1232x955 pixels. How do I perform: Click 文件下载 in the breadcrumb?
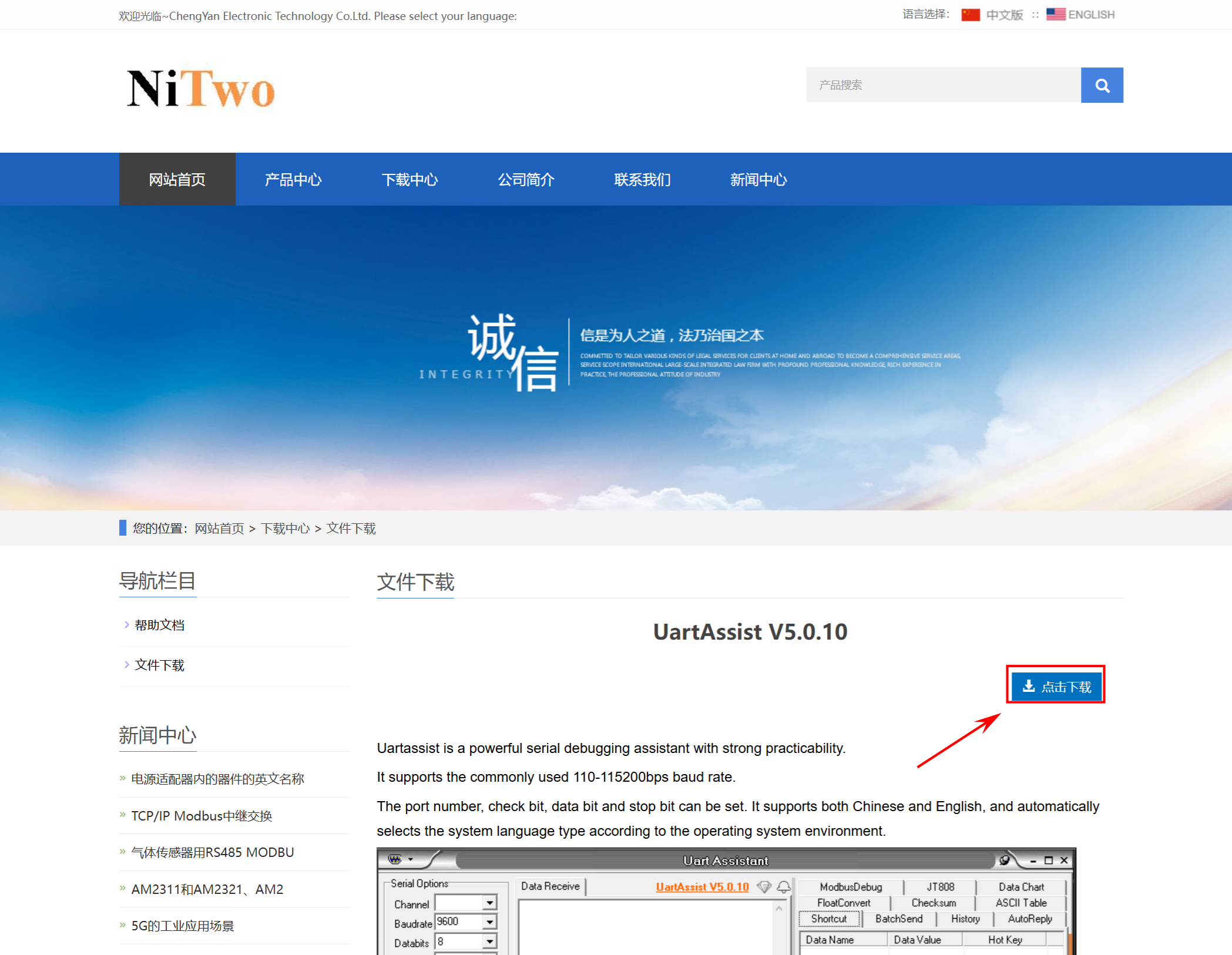351,529
